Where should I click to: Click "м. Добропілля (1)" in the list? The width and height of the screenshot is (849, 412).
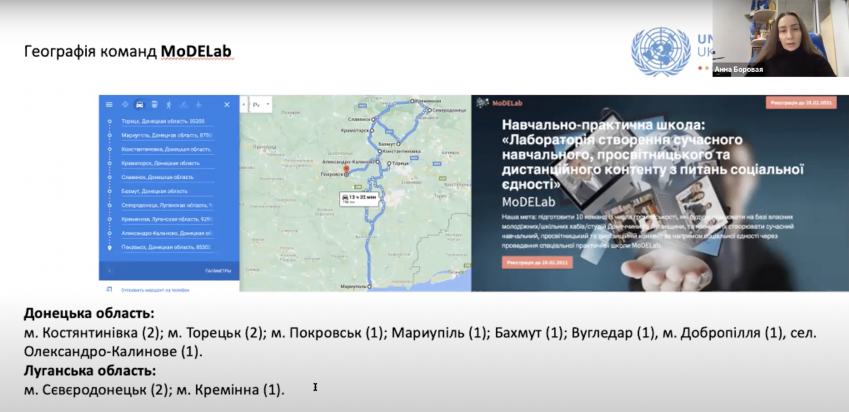pyautogui.click(x=723, y=332)
